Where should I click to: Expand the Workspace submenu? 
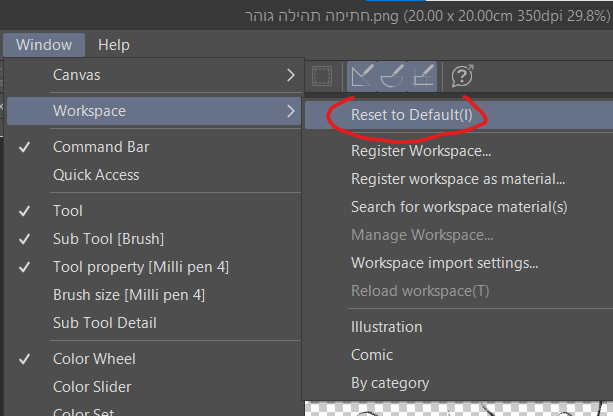pos(154,111)
